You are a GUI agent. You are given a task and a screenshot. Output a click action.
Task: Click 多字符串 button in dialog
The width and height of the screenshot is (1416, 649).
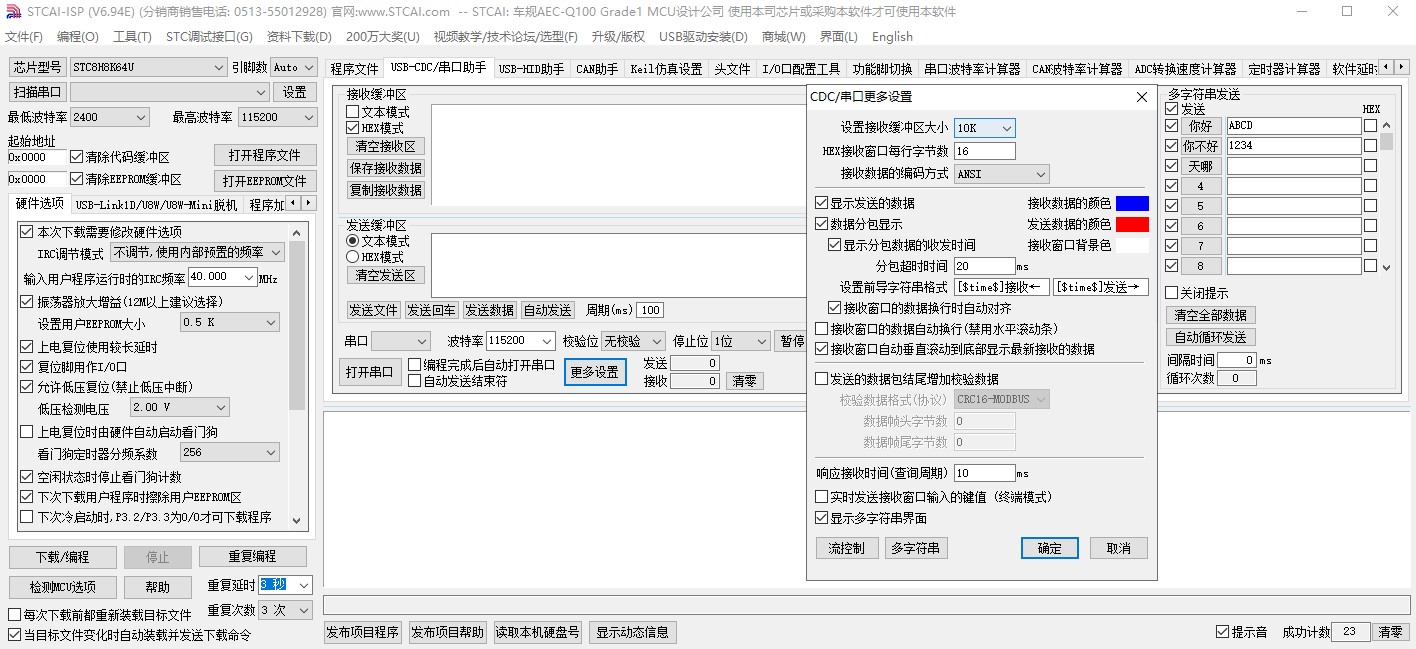pos(916,548)
